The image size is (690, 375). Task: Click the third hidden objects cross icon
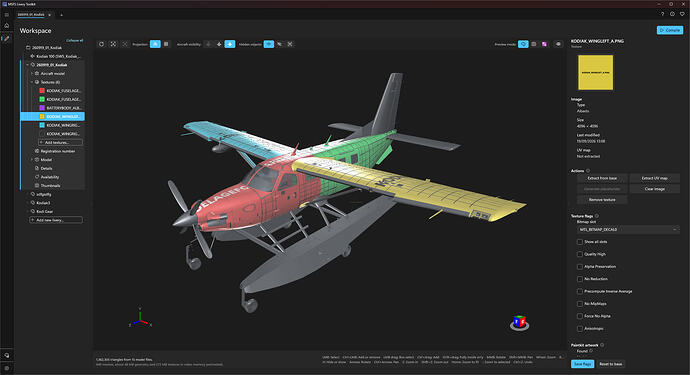[x=290, y=44]
